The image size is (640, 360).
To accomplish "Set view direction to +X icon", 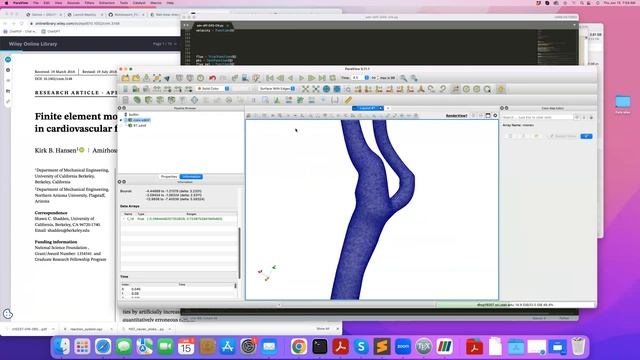I will pos(358,89).
